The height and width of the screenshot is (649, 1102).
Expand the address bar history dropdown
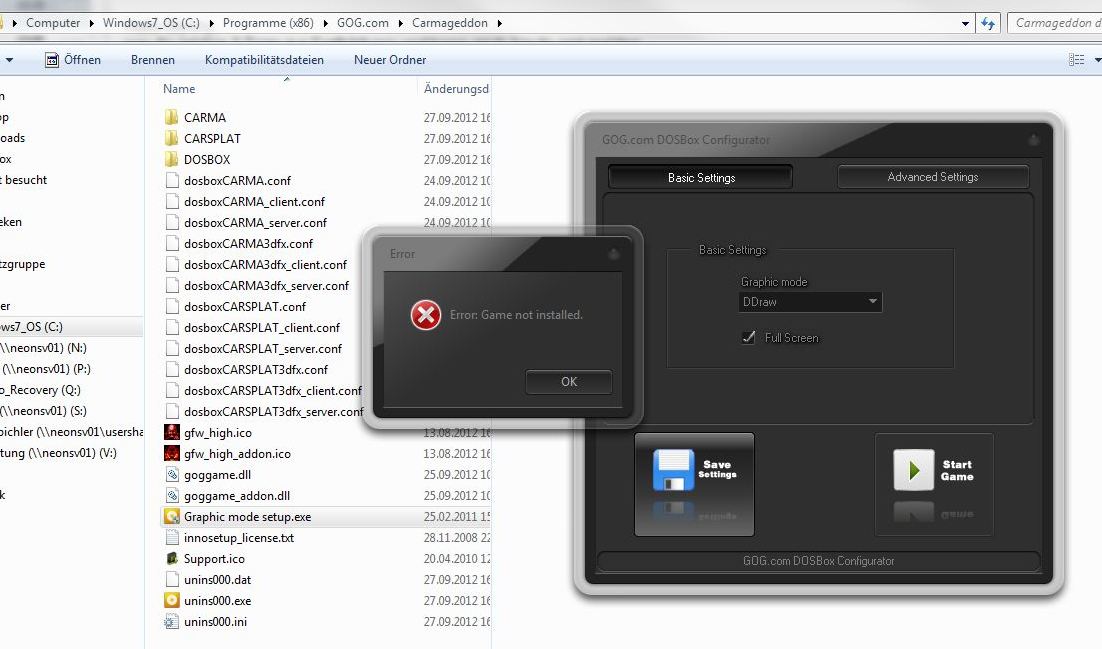coord(965,23)
